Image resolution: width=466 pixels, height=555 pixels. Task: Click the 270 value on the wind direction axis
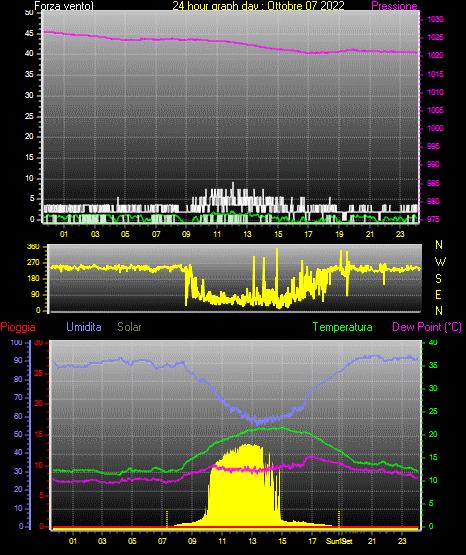click(x=33, y=263)
